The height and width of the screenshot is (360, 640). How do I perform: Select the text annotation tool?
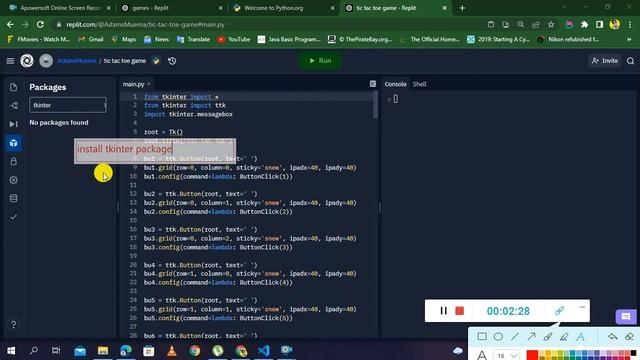coord(580,337)
